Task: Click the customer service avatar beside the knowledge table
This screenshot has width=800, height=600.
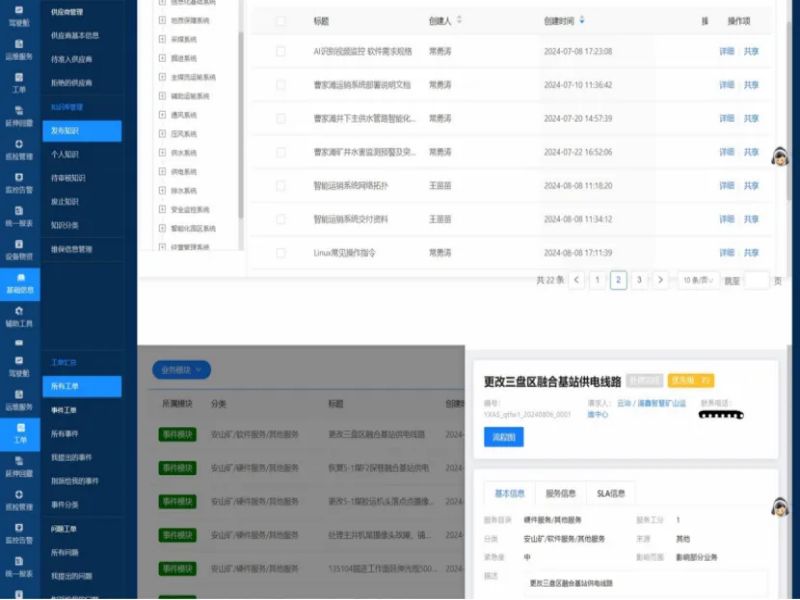Action: 781,156
